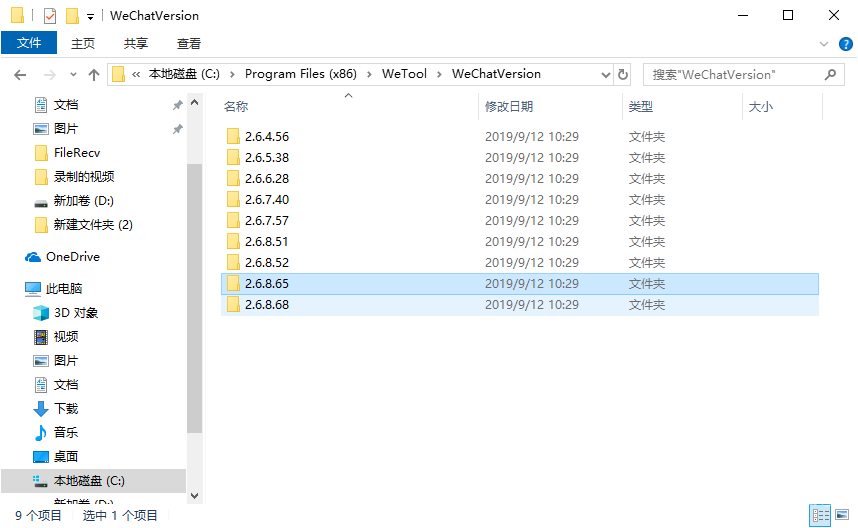The height and width of the screenshot is (528, 858).
Task: Open the quick access toolbar customize dropdown
Action: (90, 17)
